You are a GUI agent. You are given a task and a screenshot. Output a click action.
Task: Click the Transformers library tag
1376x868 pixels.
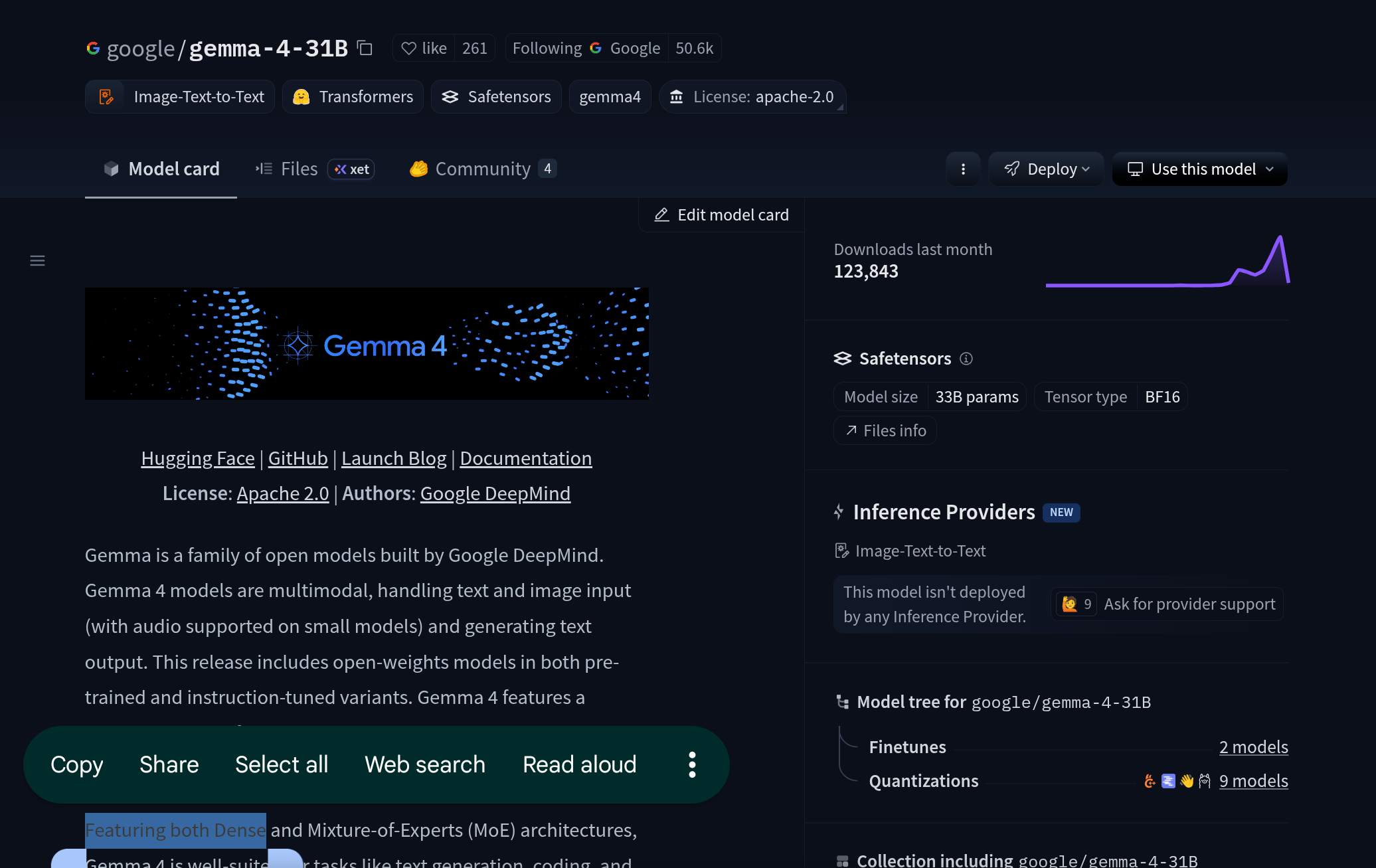coord(353,97)
